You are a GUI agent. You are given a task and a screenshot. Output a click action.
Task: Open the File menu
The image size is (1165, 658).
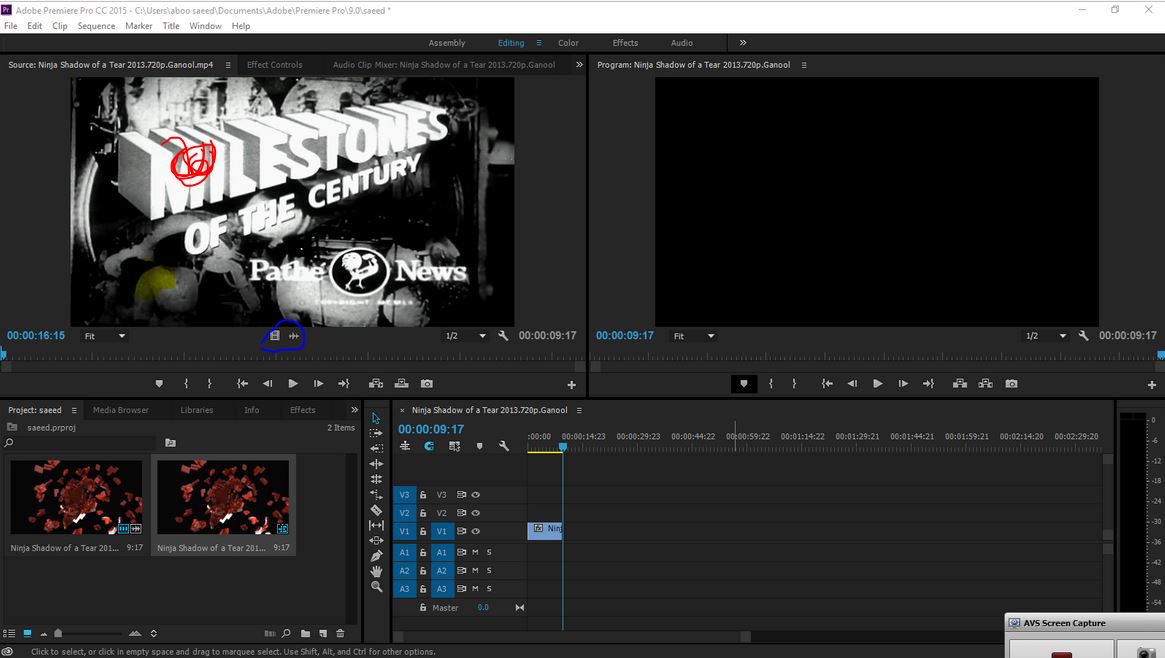pyautogui.click(x=10, y=26)
